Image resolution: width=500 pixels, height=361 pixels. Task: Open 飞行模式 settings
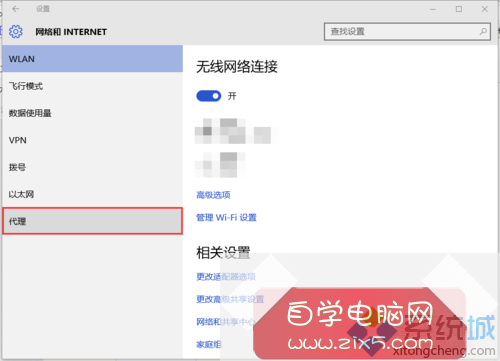coord(93,86)
